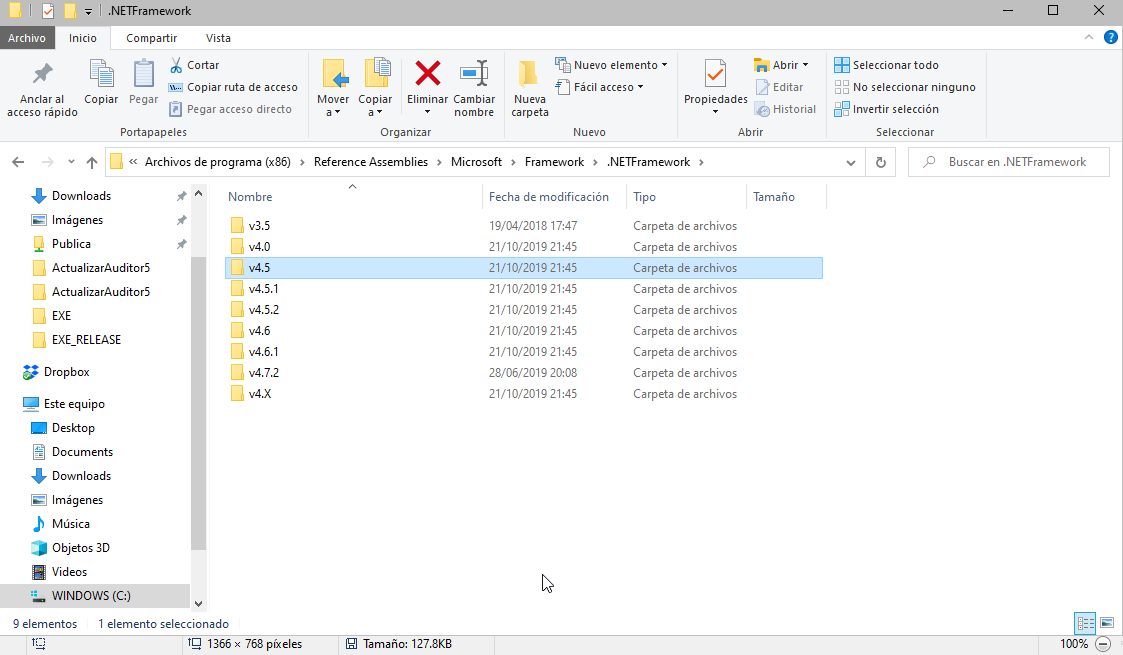Click No seleccionar ninguno
Viewport: 1123px width, 655px height.
point(905,87)
